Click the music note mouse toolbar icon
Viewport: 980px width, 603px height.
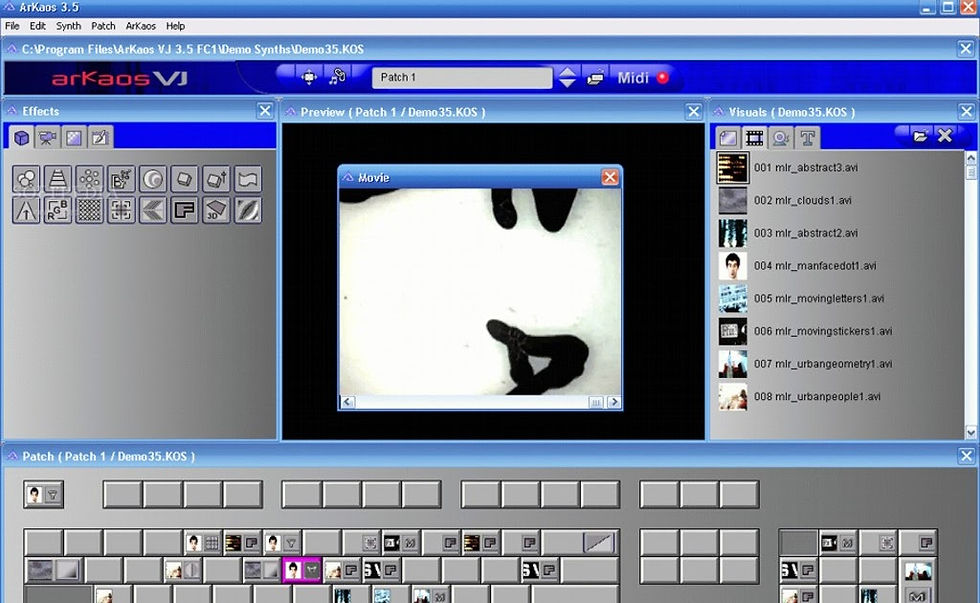point(338,77)
